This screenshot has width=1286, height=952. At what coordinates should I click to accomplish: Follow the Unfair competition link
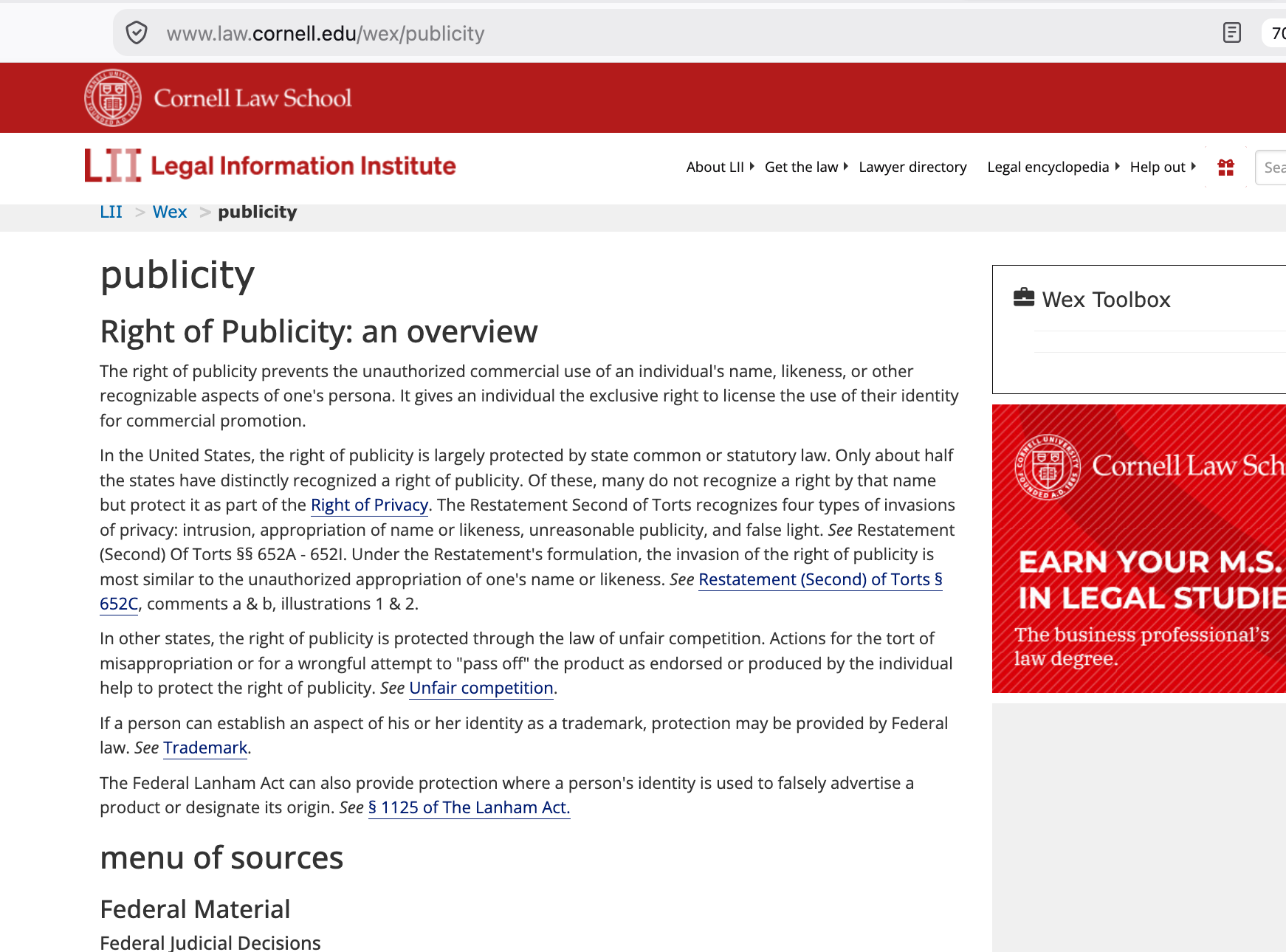481,688
